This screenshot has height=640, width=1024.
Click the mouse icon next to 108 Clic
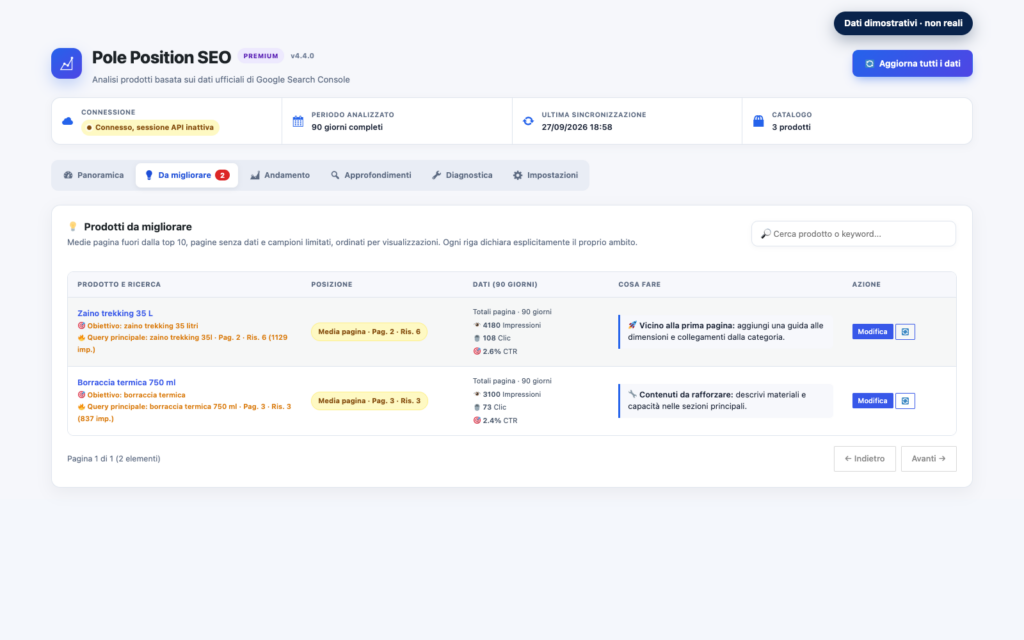[x=477, y=338]
